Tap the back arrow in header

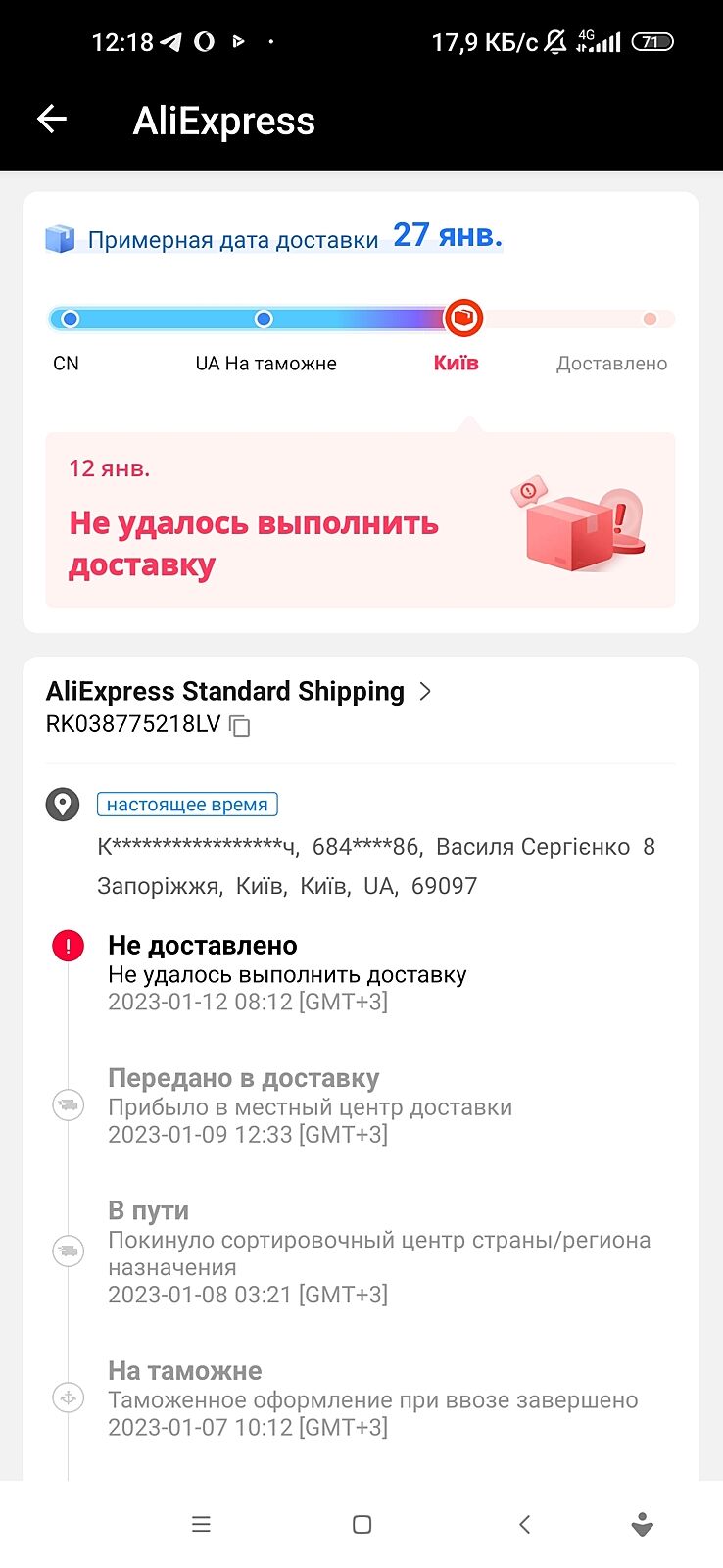coord(51,120)
